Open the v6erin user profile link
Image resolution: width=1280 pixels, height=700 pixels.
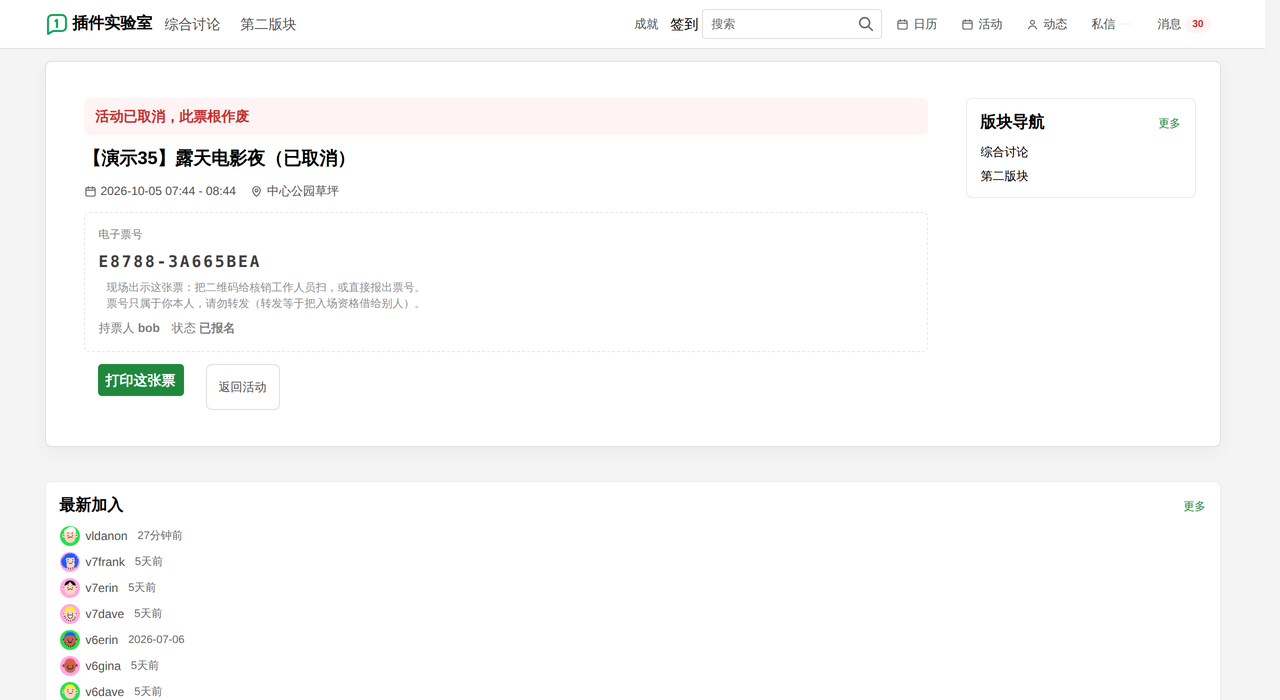coord(101,640)
